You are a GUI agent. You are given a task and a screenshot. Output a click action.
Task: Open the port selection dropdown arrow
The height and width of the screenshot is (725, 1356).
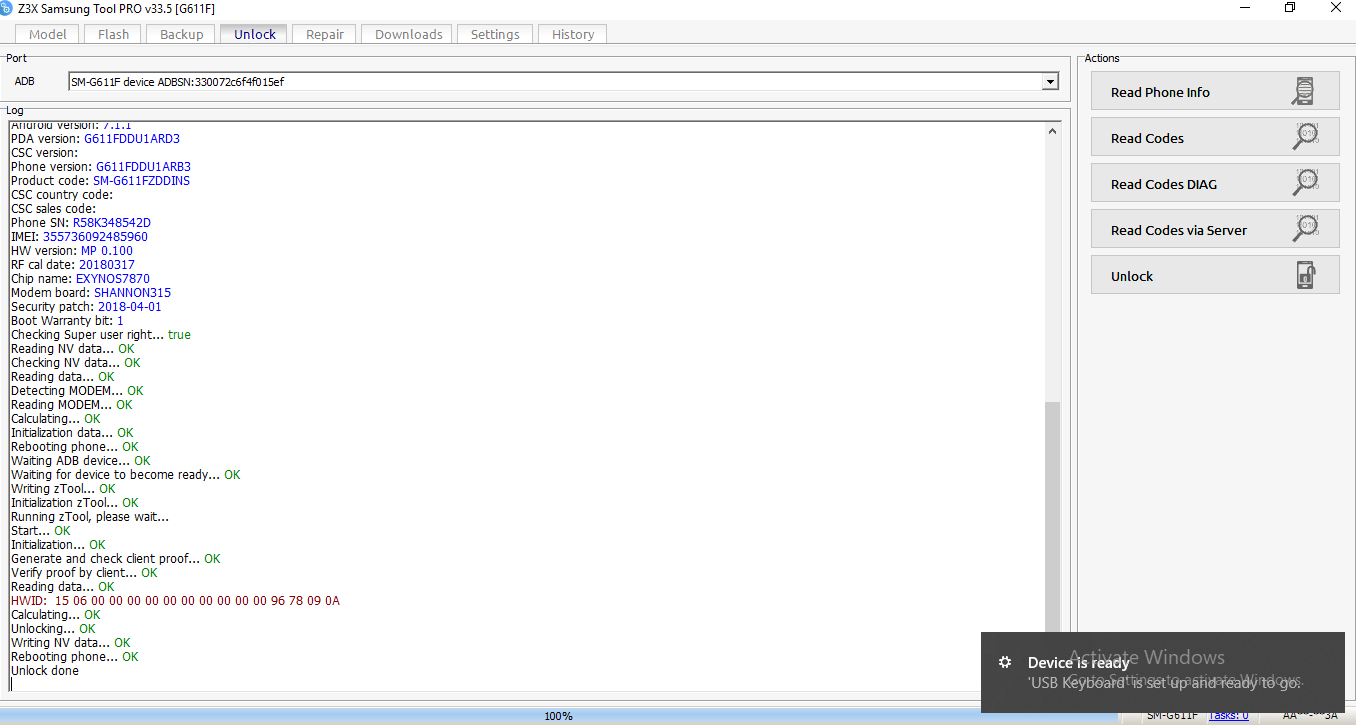[1050, 82]
